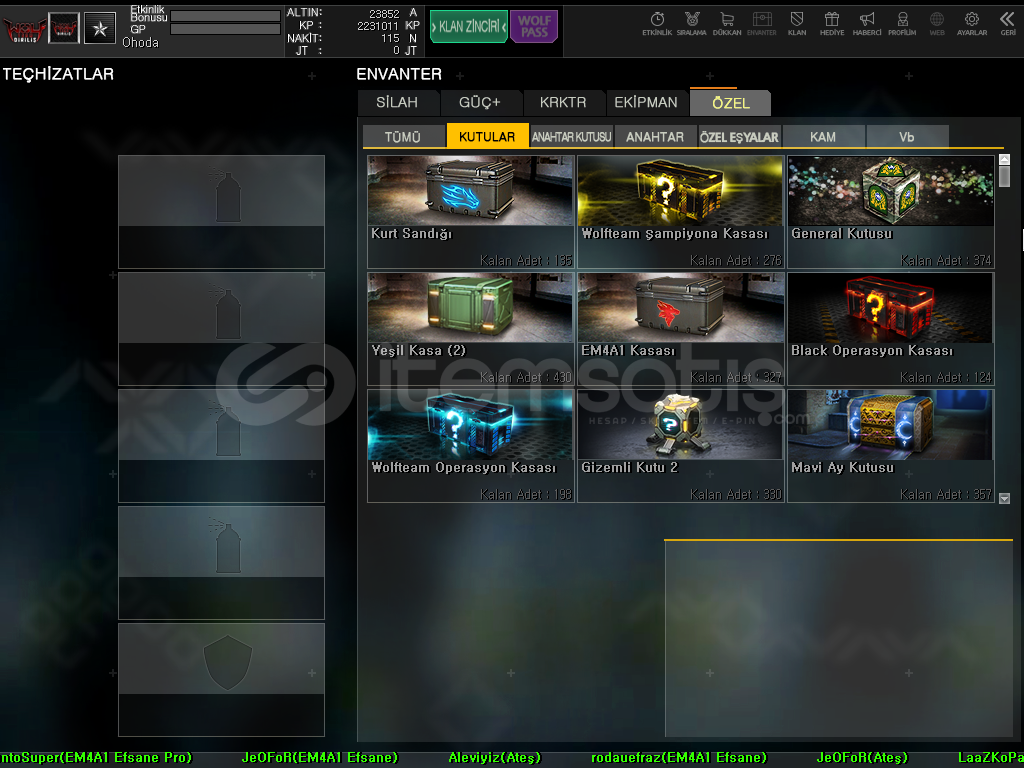Image resolution: width=1025 pixels, height=768 pixels.
Task: Select the empty shield equipment slot
Action: click(221, 680)
